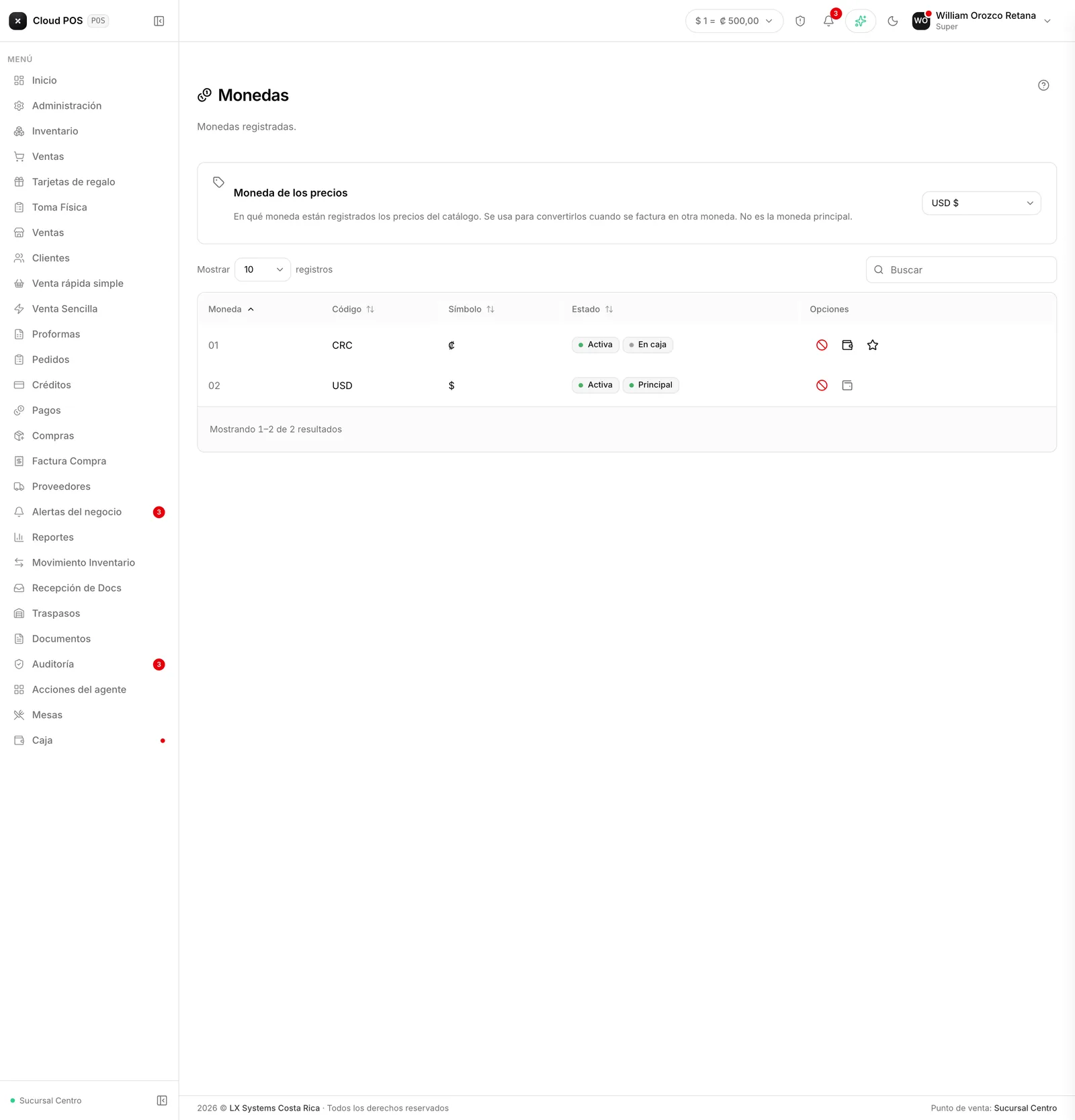Open Toma Física menu item
Screen dimensions: 1075x1120
pyautogui.click(x=89, y=207)
